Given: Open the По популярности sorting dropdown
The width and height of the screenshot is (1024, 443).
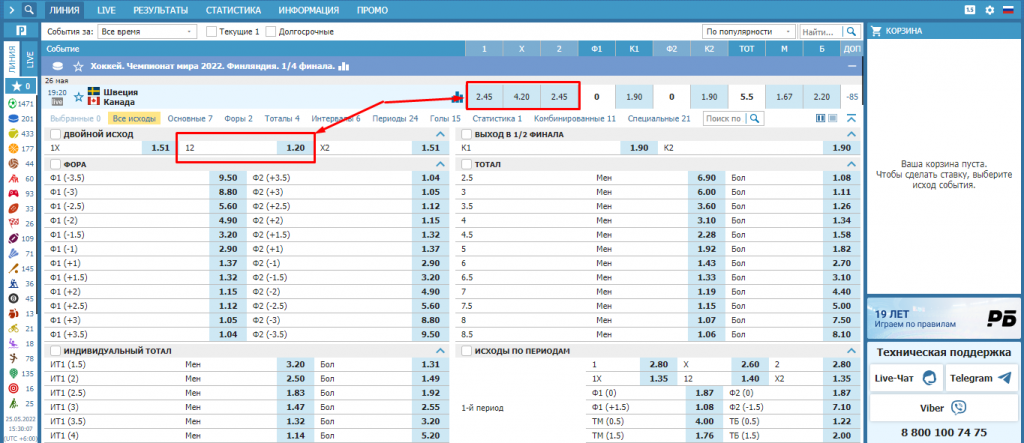Looking at the screenshot, I should tap(749, 32).
